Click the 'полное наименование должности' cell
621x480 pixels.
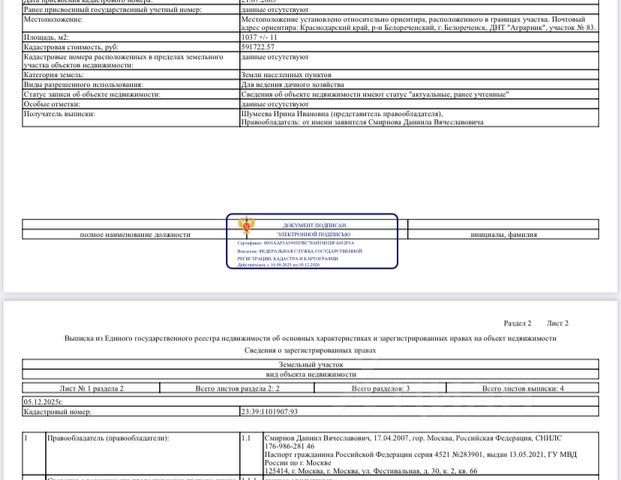(x=135, y=234)
